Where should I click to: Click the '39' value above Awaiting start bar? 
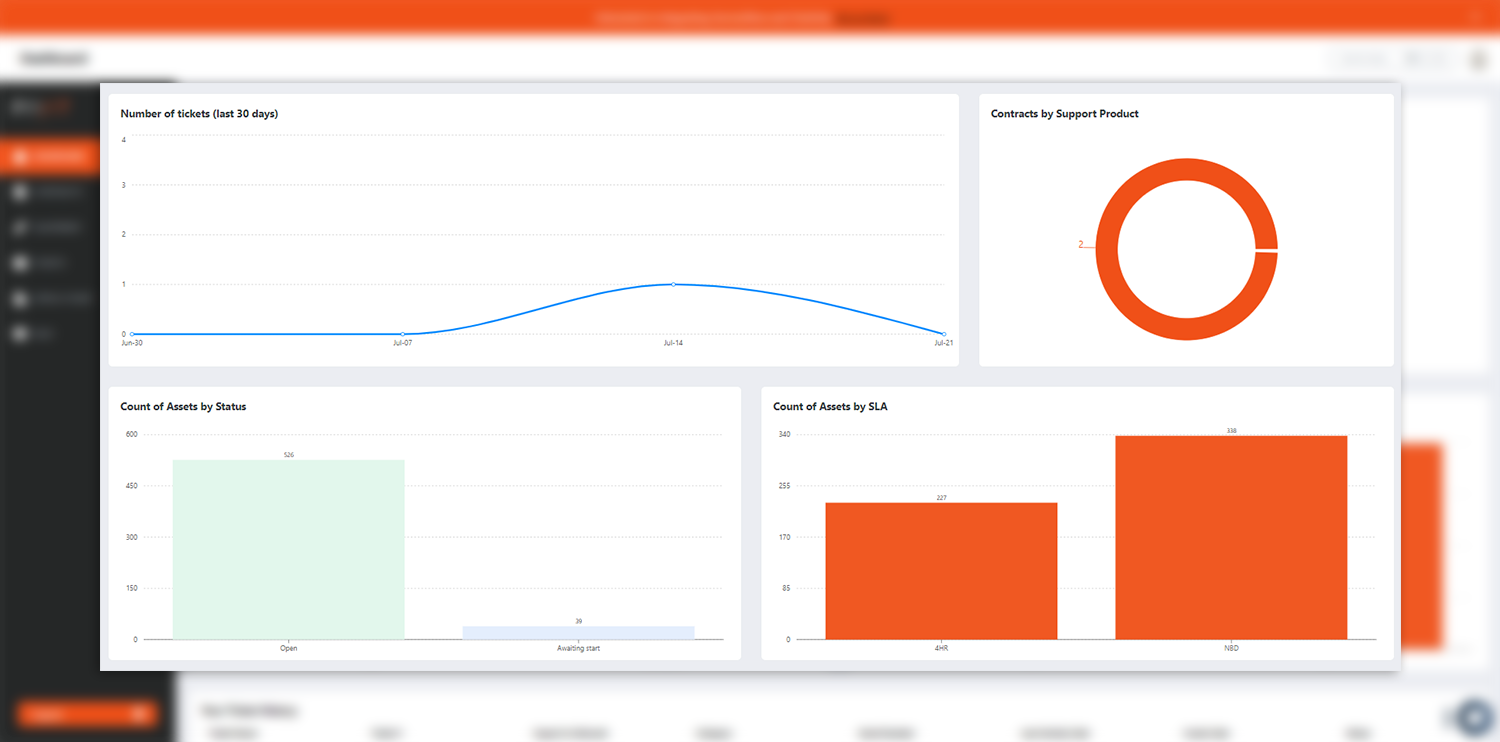(578, 621)
